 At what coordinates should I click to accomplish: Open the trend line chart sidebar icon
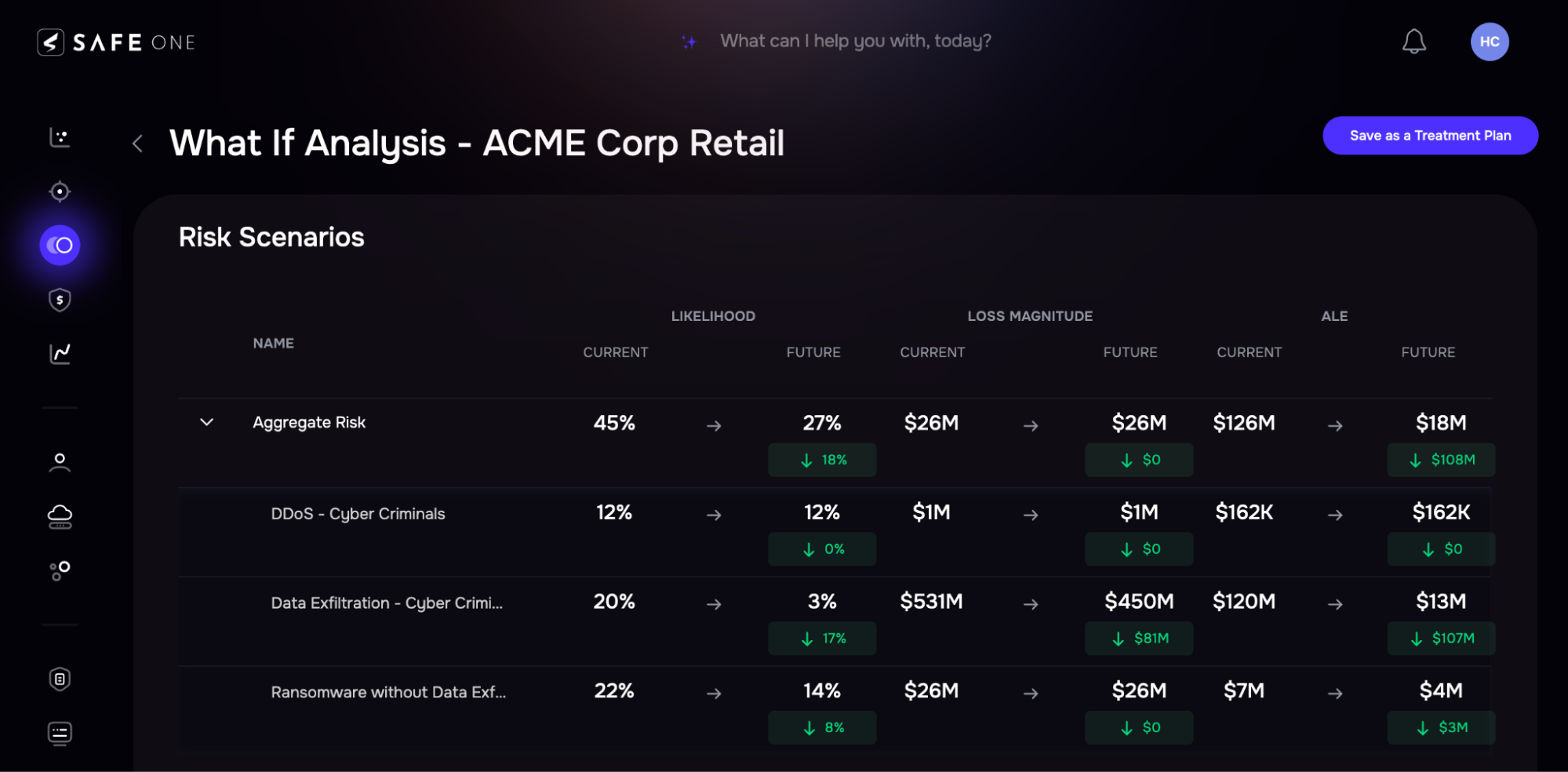(x=60, y=353)
